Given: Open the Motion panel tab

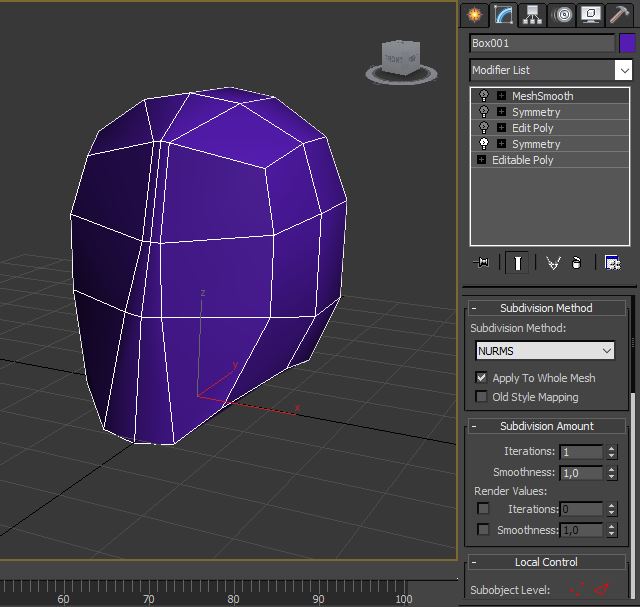Looking at the screenshot, I should [562, 14].
